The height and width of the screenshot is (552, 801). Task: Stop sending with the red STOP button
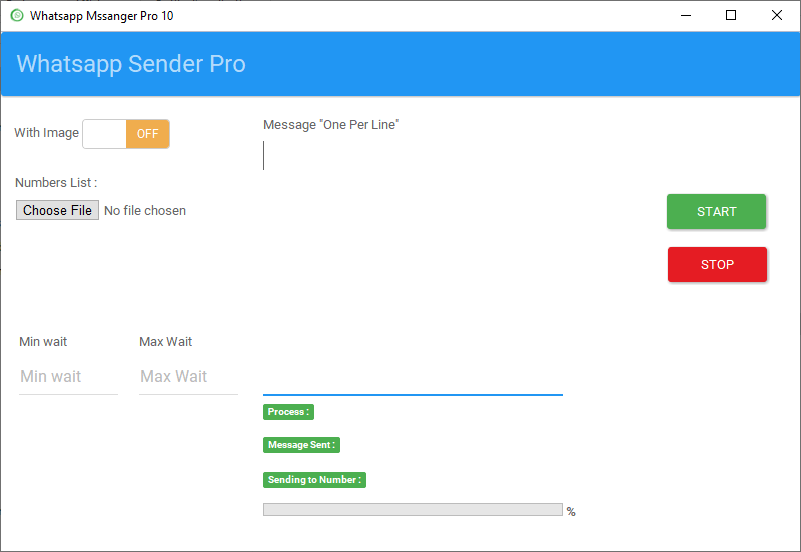717,265
